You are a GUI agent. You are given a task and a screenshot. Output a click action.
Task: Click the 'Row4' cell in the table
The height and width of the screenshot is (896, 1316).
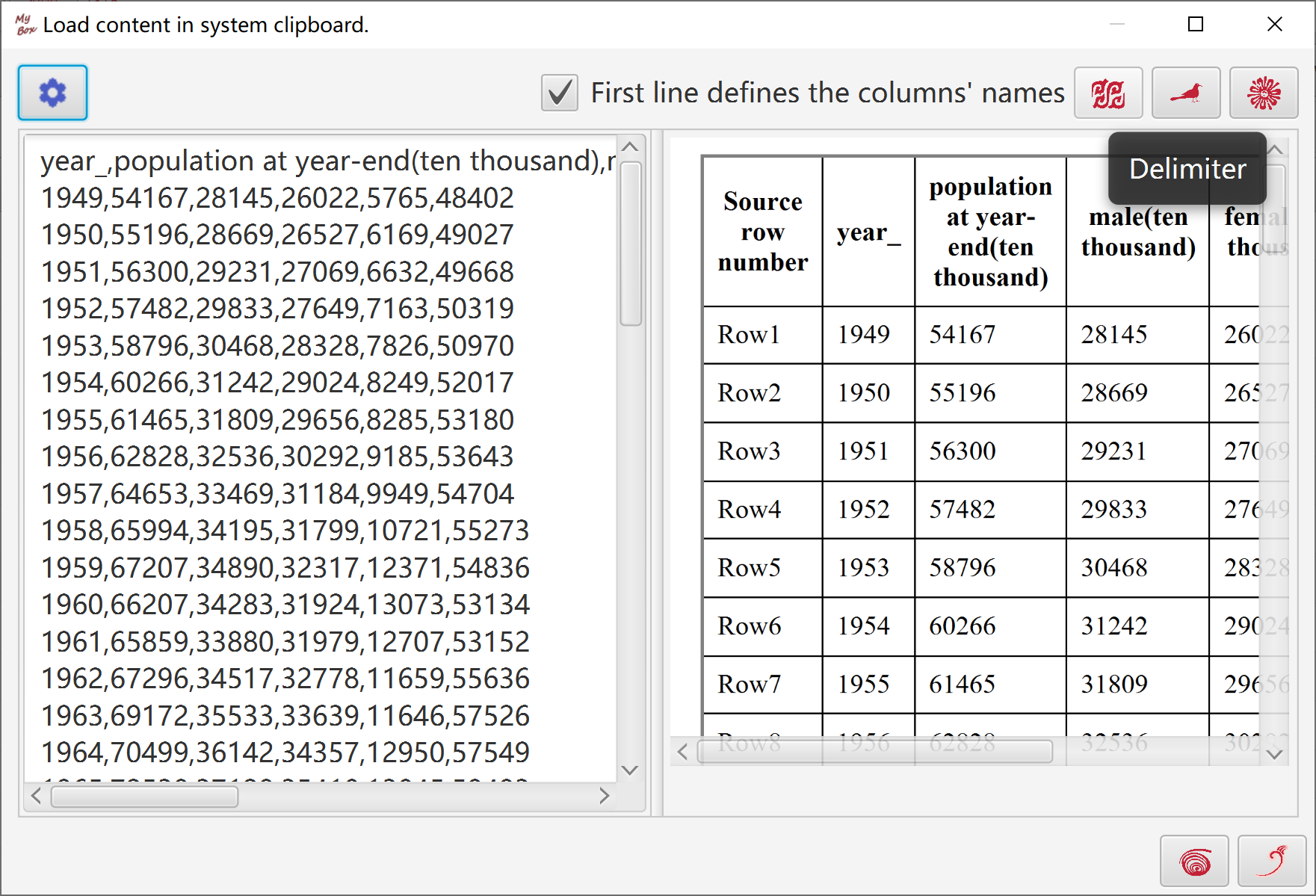(x=762, y=510)
